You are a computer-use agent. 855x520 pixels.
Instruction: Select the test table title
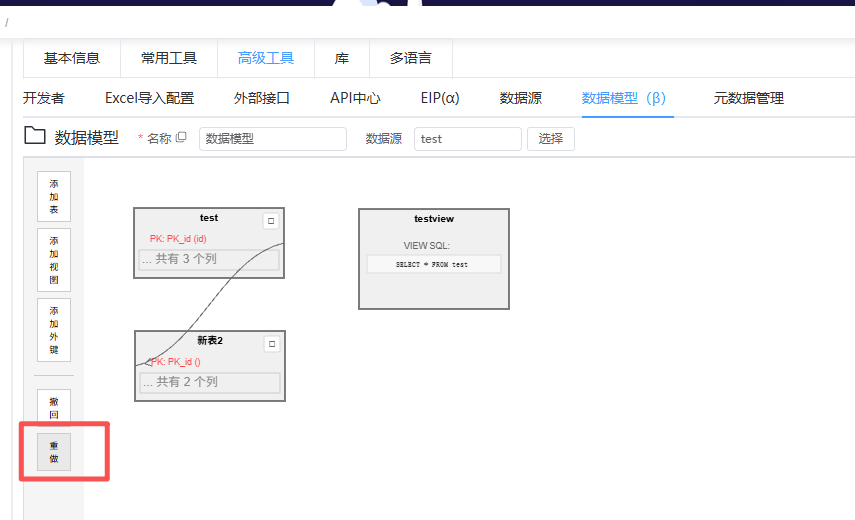click(209, 217)
